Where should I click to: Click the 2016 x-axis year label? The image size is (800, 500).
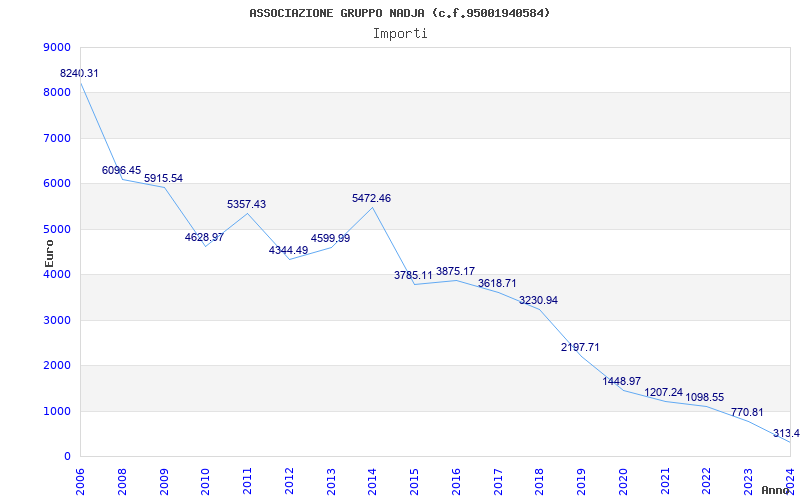(456, 482)
